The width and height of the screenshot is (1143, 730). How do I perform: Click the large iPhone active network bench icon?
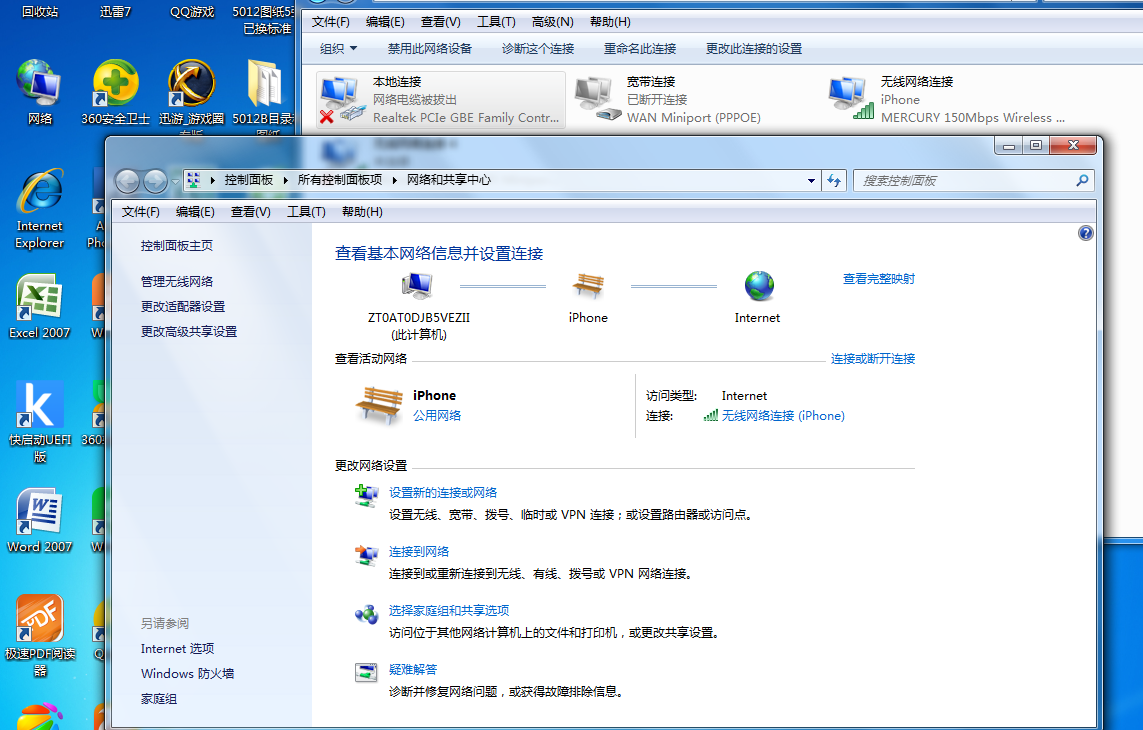coord(379,405)
